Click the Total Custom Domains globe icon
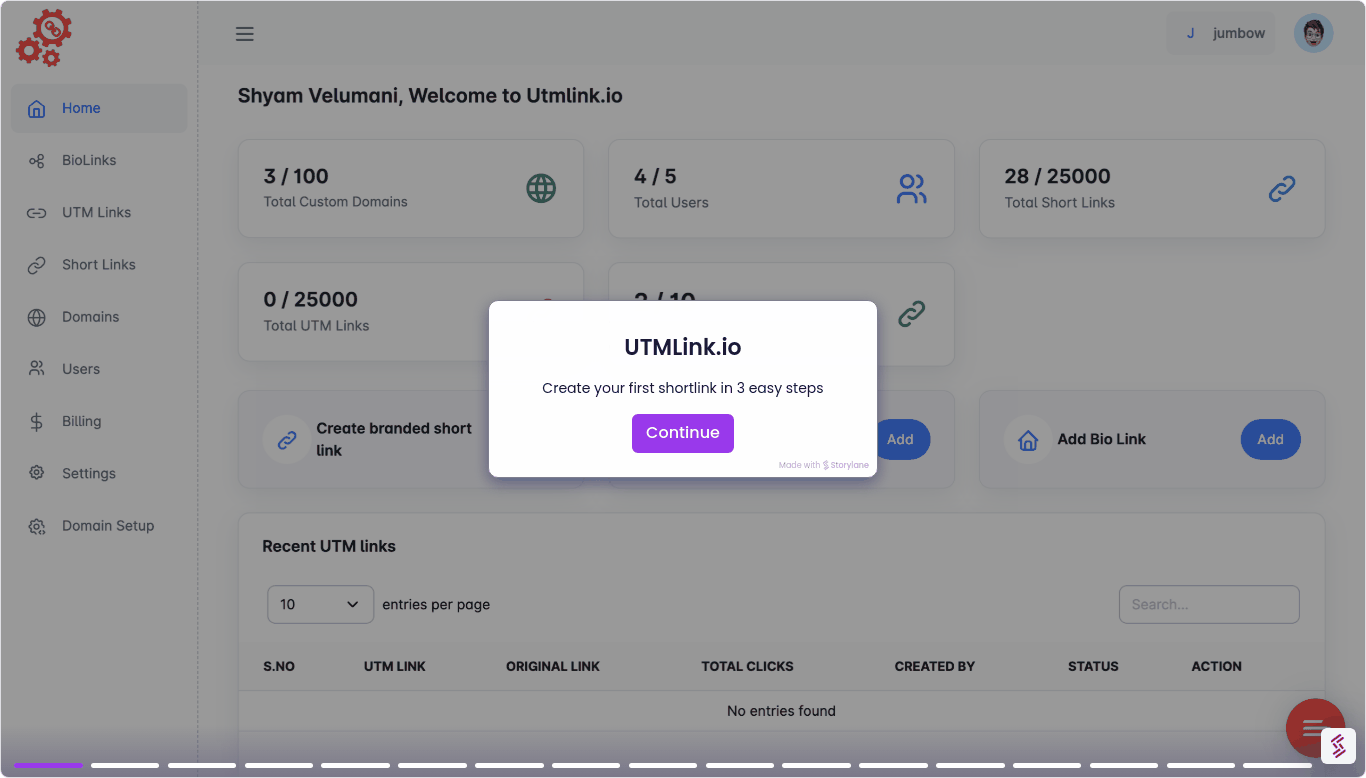This screenshot has height=778, width=1366. pyautogui.click(x=541, y=187)
